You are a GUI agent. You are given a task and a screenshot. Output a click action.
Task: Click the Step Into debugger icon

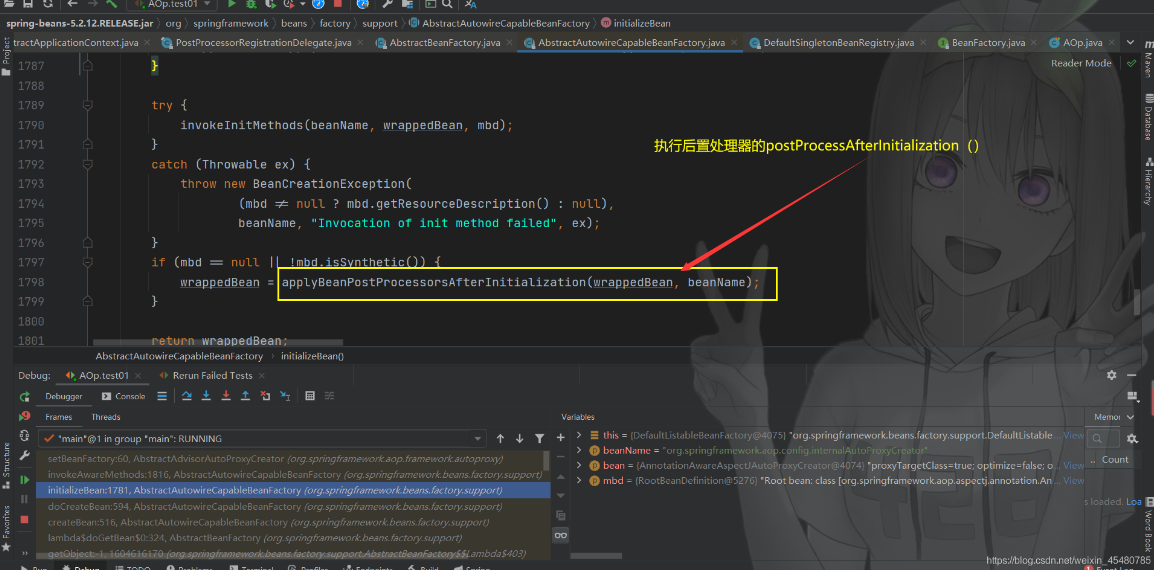[x=207, y=396]
